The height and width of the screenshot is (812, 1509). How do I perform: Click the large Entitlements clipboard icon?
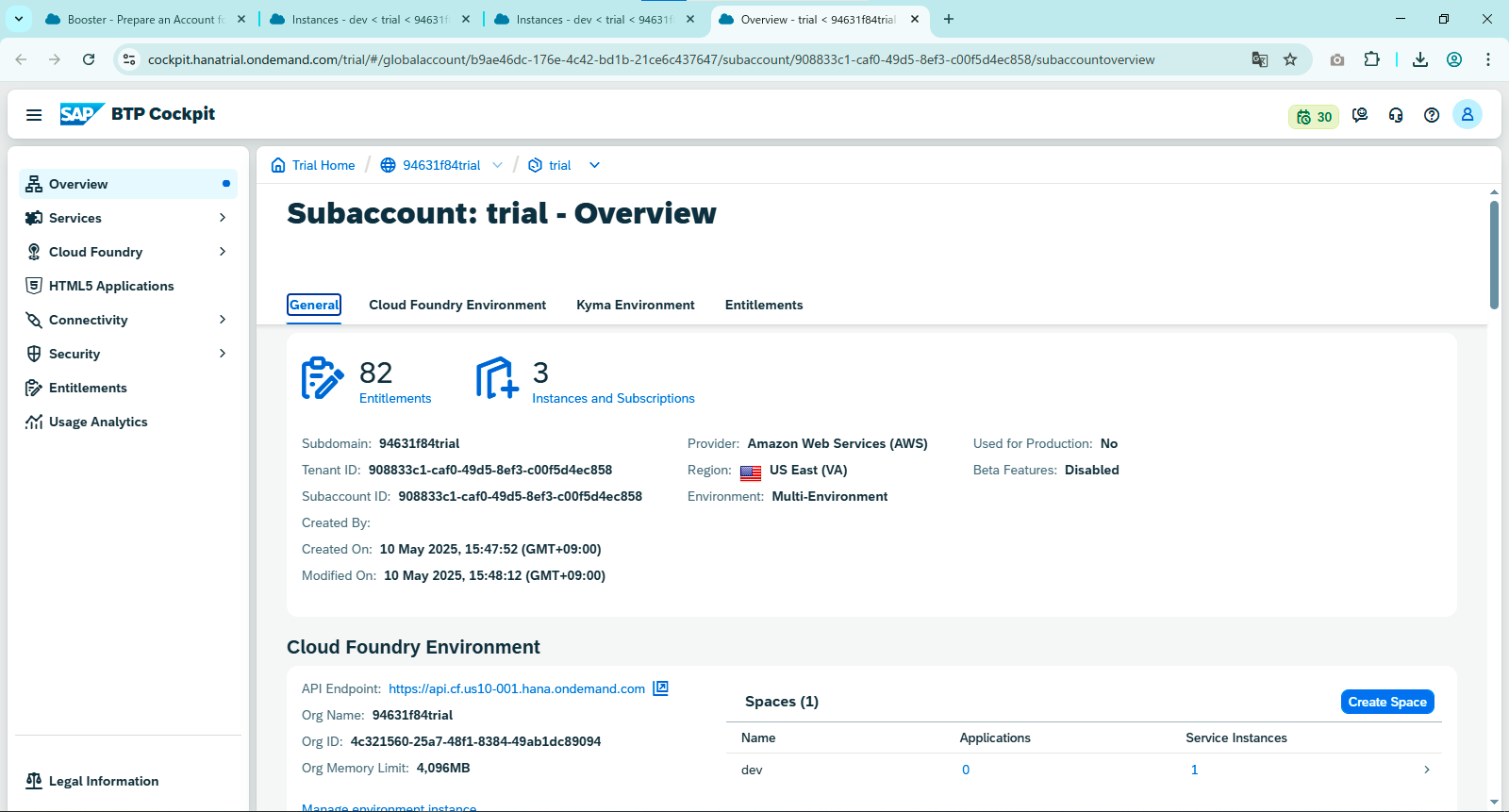(323, 378)
